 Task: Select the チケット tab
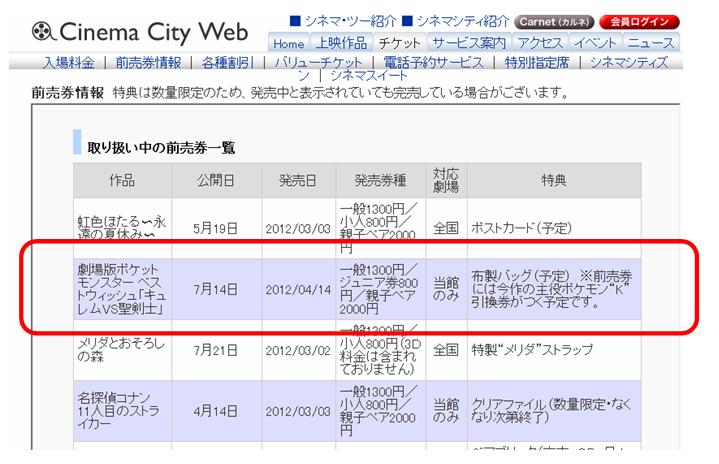[x=399, y=43]
